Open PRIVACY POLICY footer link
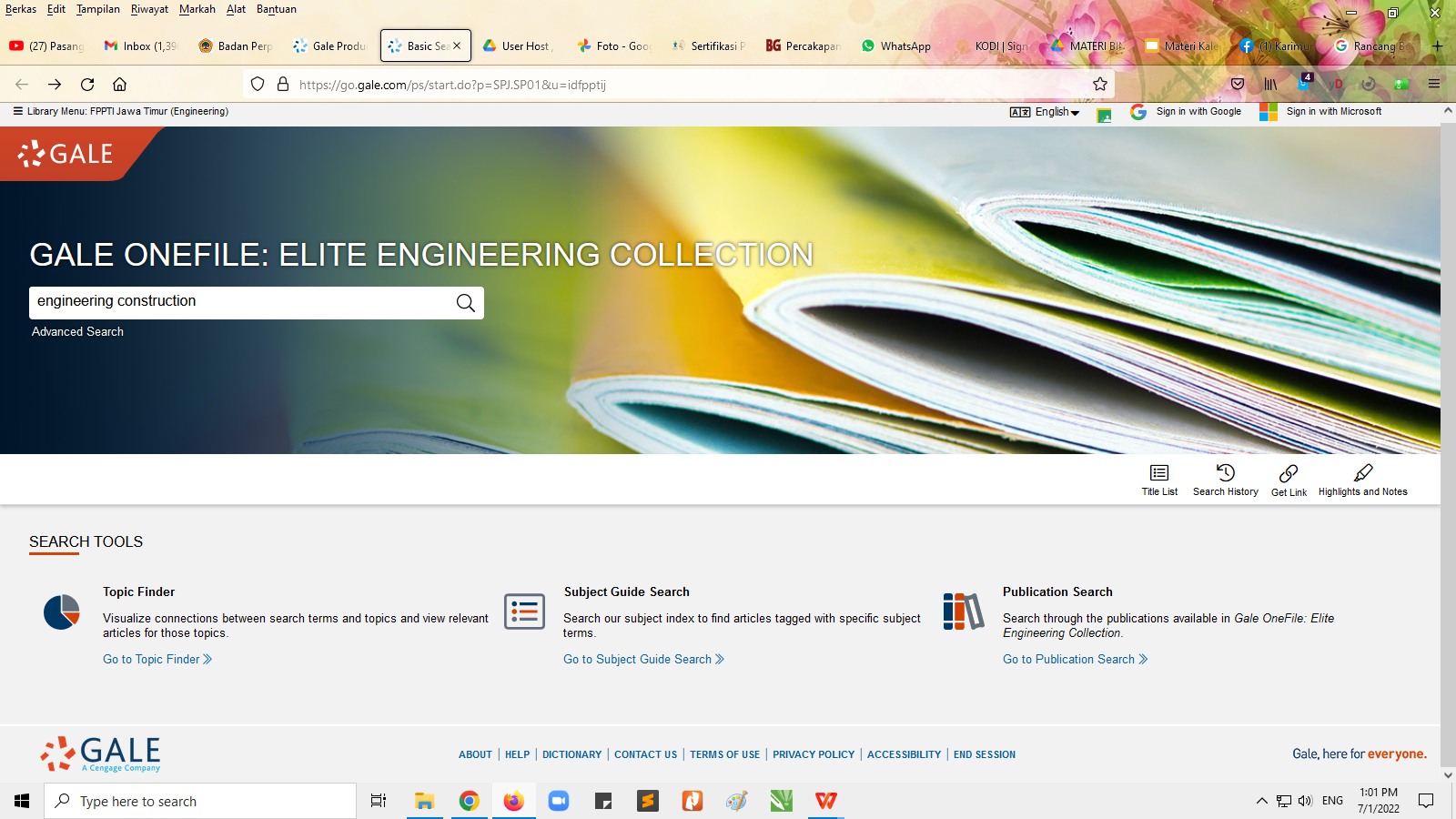Viewport: 1456px width, 819px height. coord(814,754)
